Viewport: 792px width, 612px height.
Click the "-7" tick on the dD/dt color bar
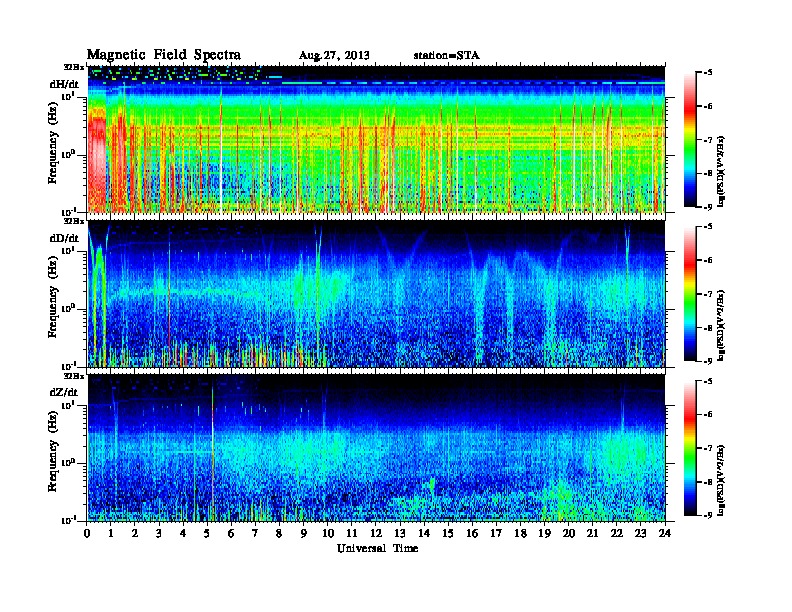[x=707, y=294]
